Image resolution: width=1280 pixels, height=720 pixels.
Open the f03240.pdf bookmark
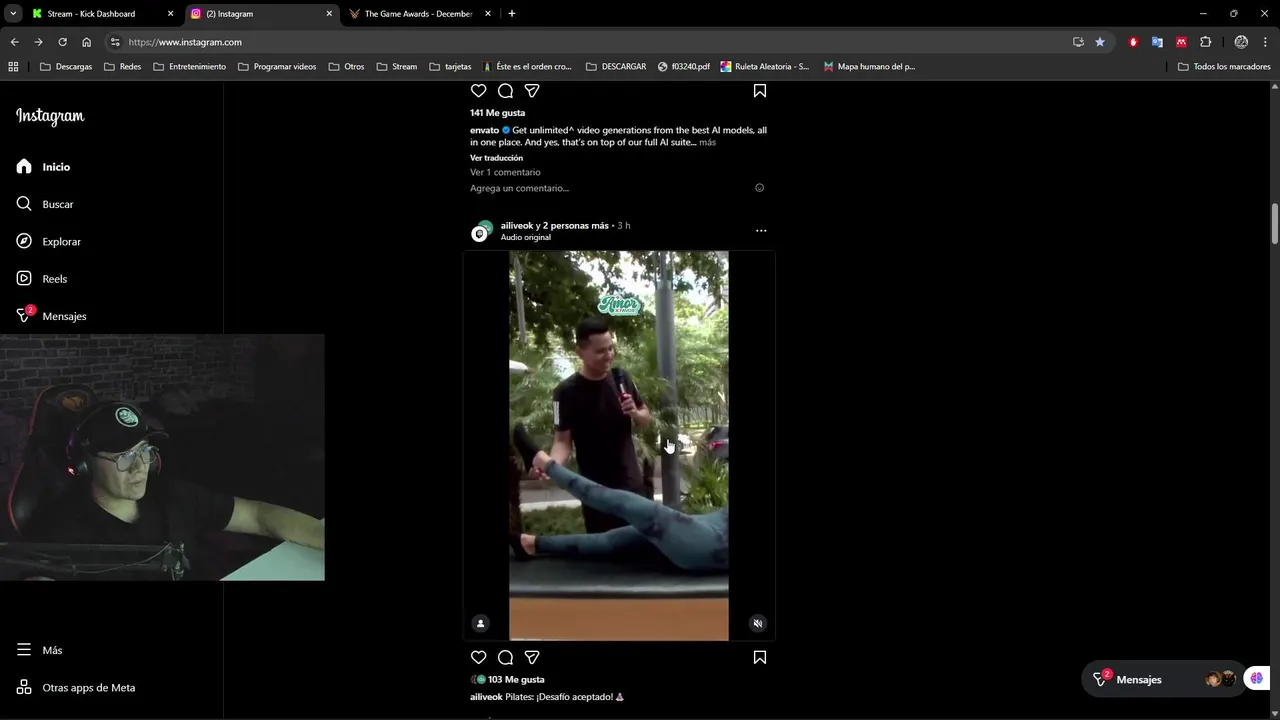pyautogui.click(x=684, y=67)
